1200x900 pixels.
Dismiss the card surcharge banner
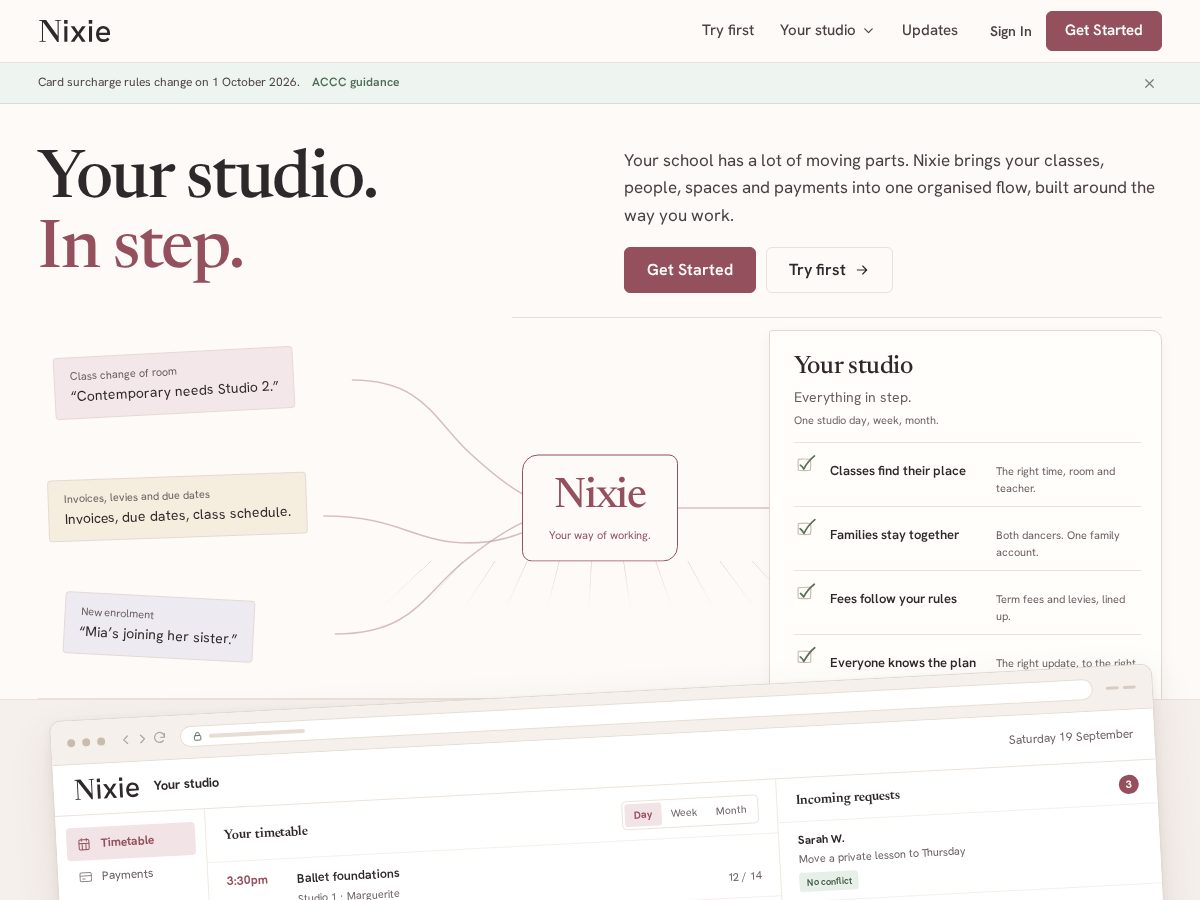(x=1149, y=83)
